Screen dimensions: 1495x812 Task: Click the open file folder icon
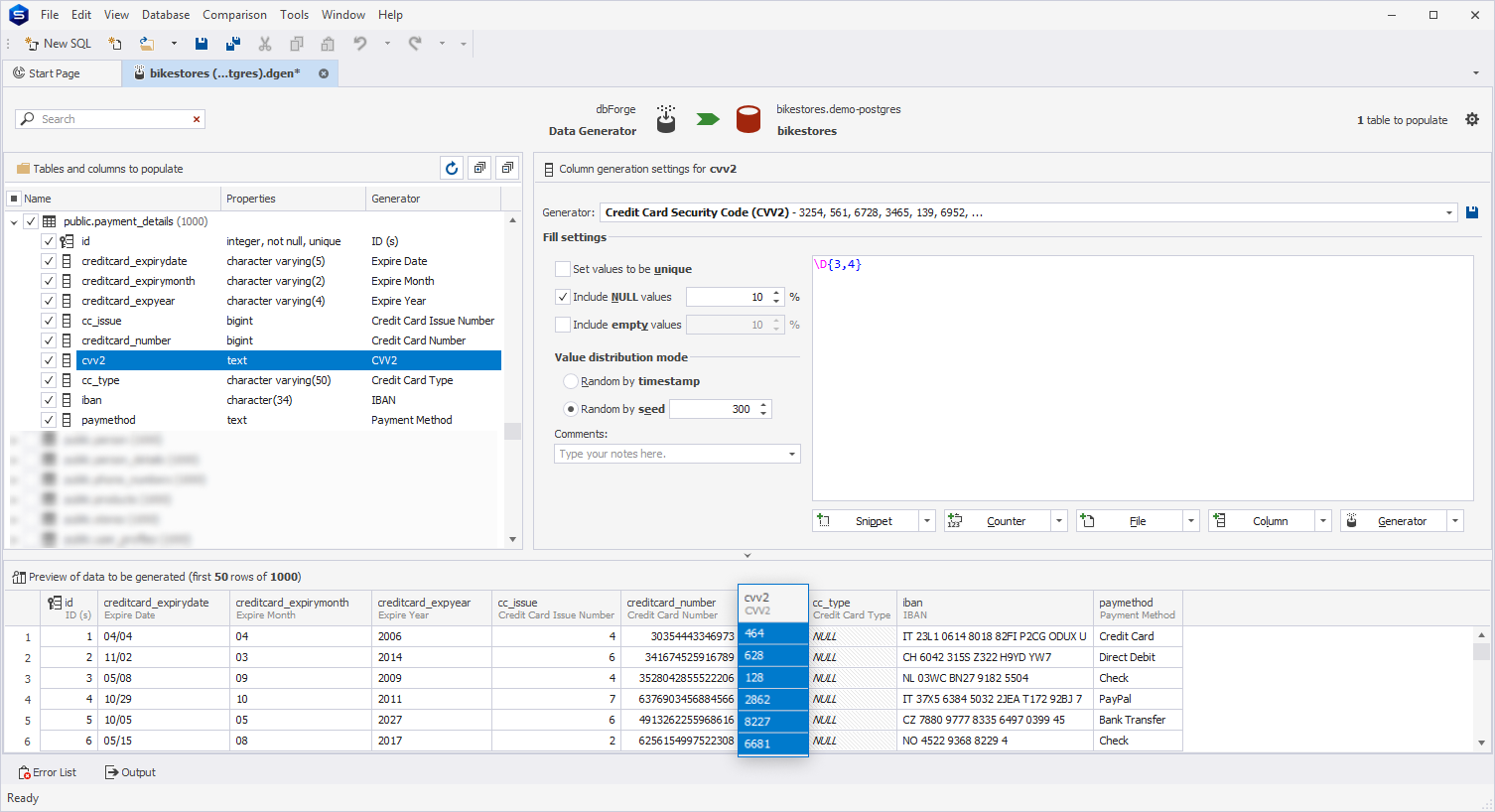pyautogui.click(x=147, y=44)
